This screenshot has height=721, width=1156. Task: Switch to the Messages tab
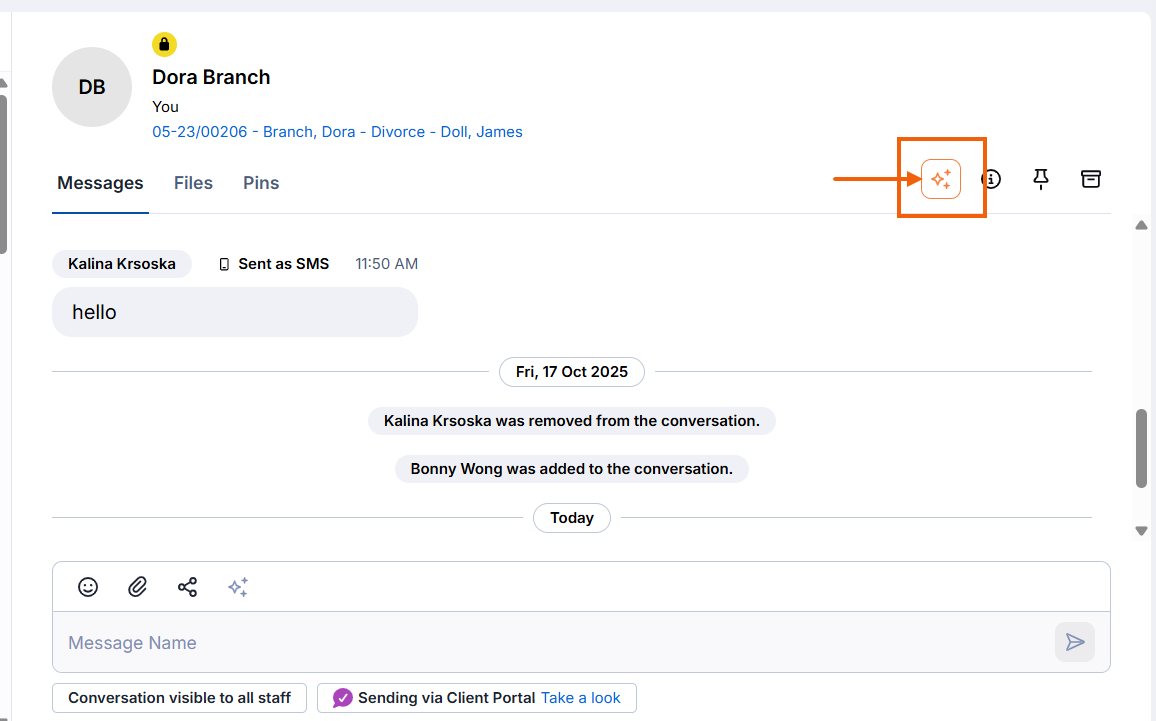point(100,183)
